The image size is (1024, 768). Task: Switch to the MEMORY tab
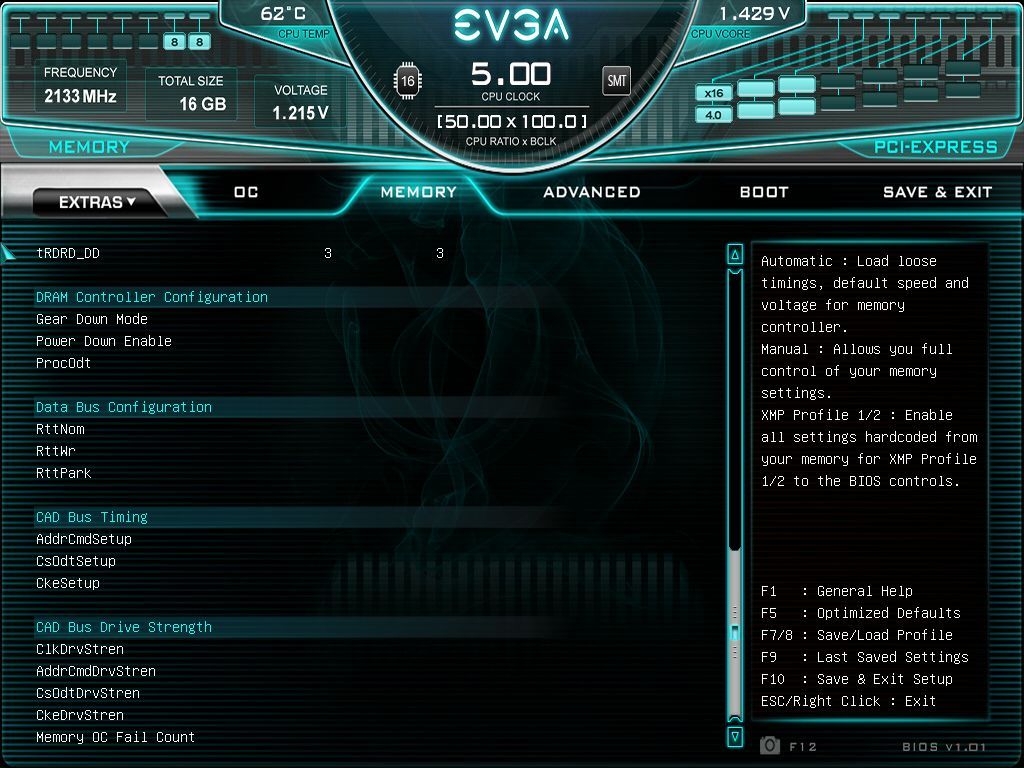(419, 192)
